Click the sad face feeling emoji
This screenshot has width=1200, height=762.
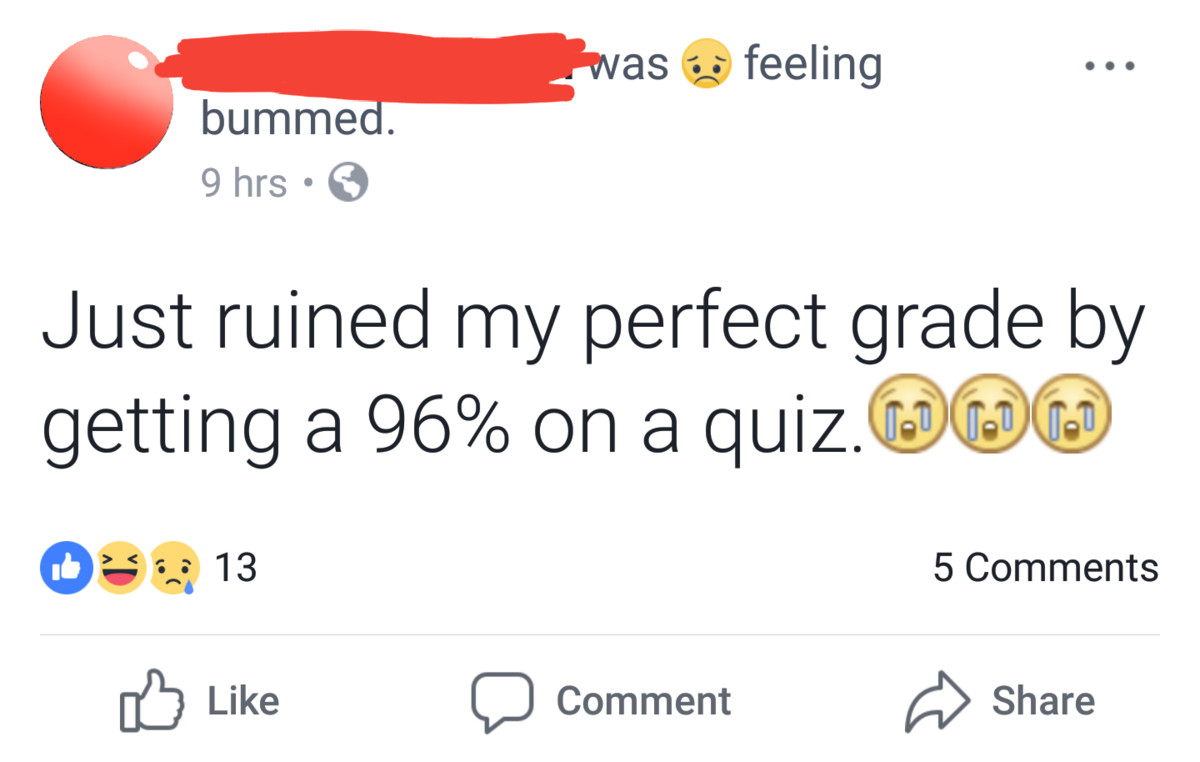click(706, 66)
